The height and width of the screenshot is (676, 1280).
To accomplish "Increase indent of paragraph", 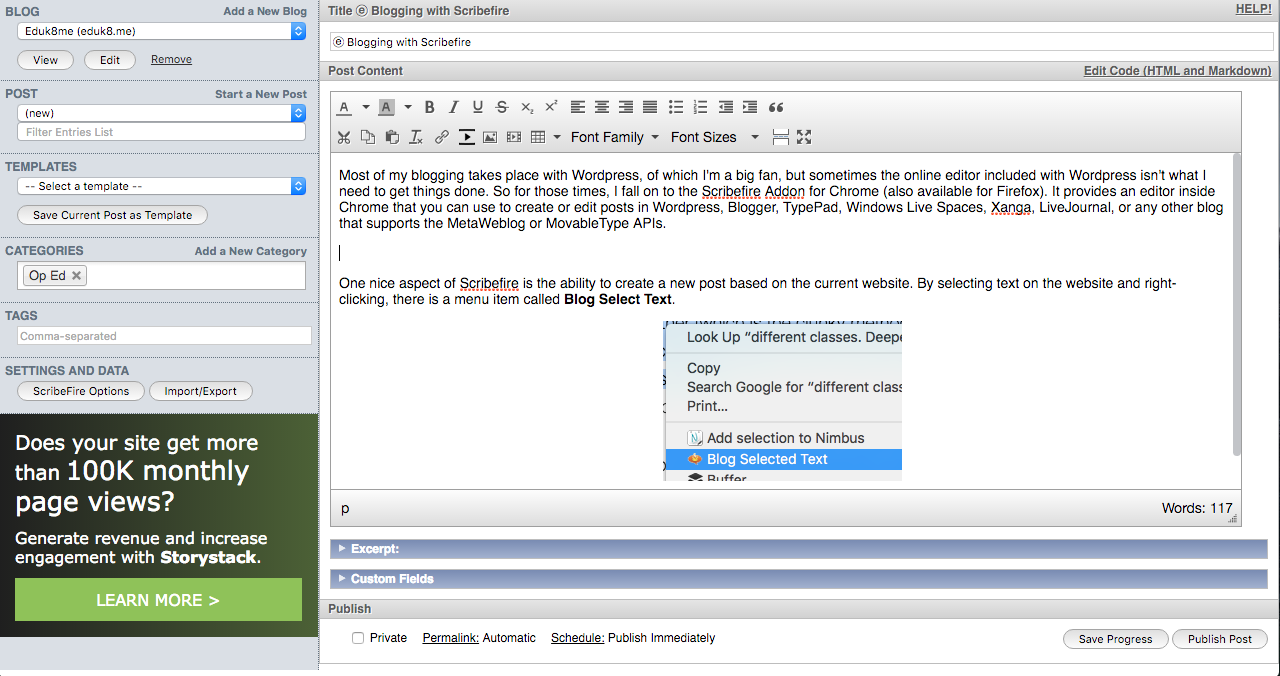I will 750,107.
